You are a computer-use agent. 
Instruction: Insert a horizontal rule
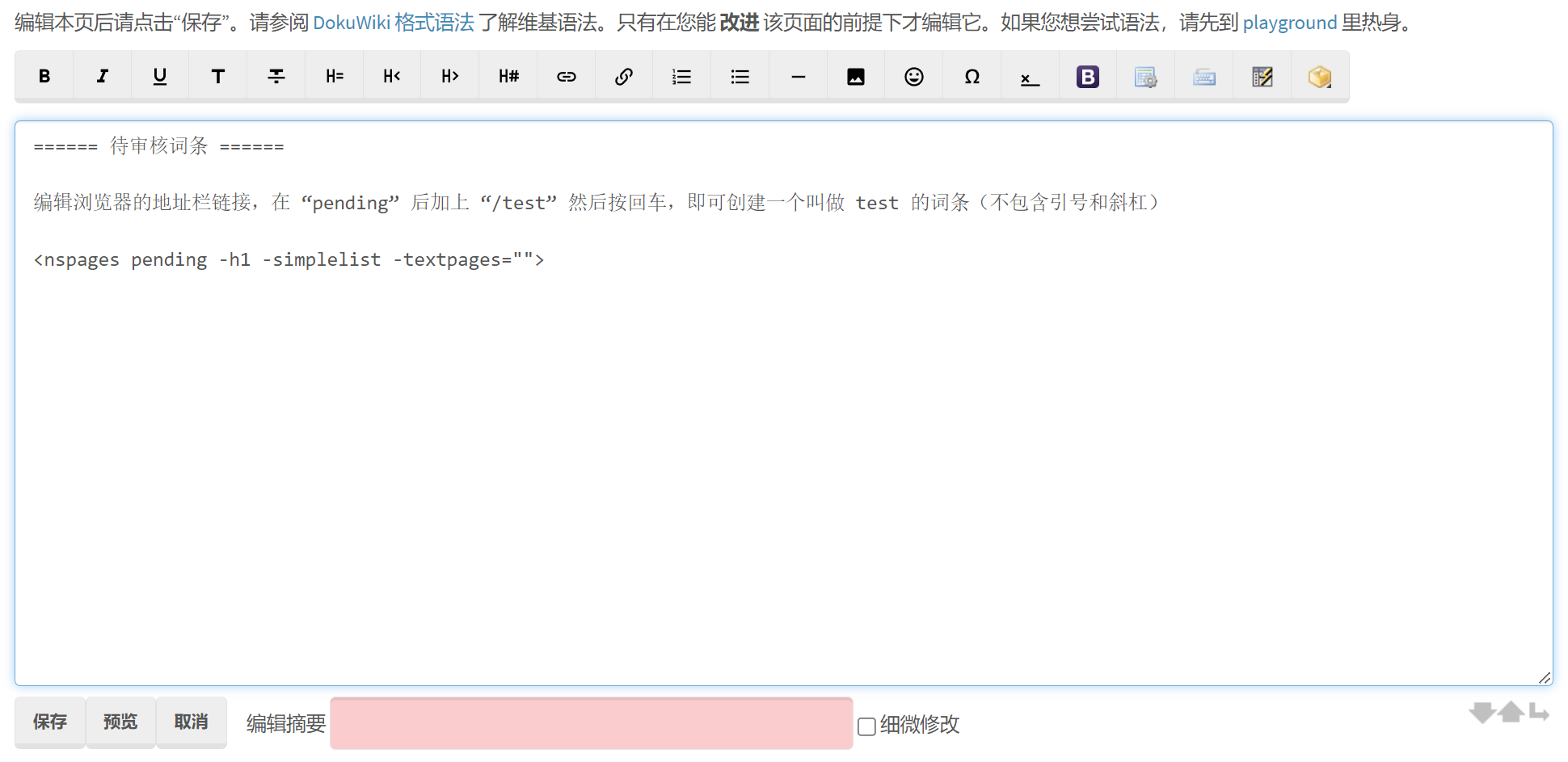(x=798, y=76)
